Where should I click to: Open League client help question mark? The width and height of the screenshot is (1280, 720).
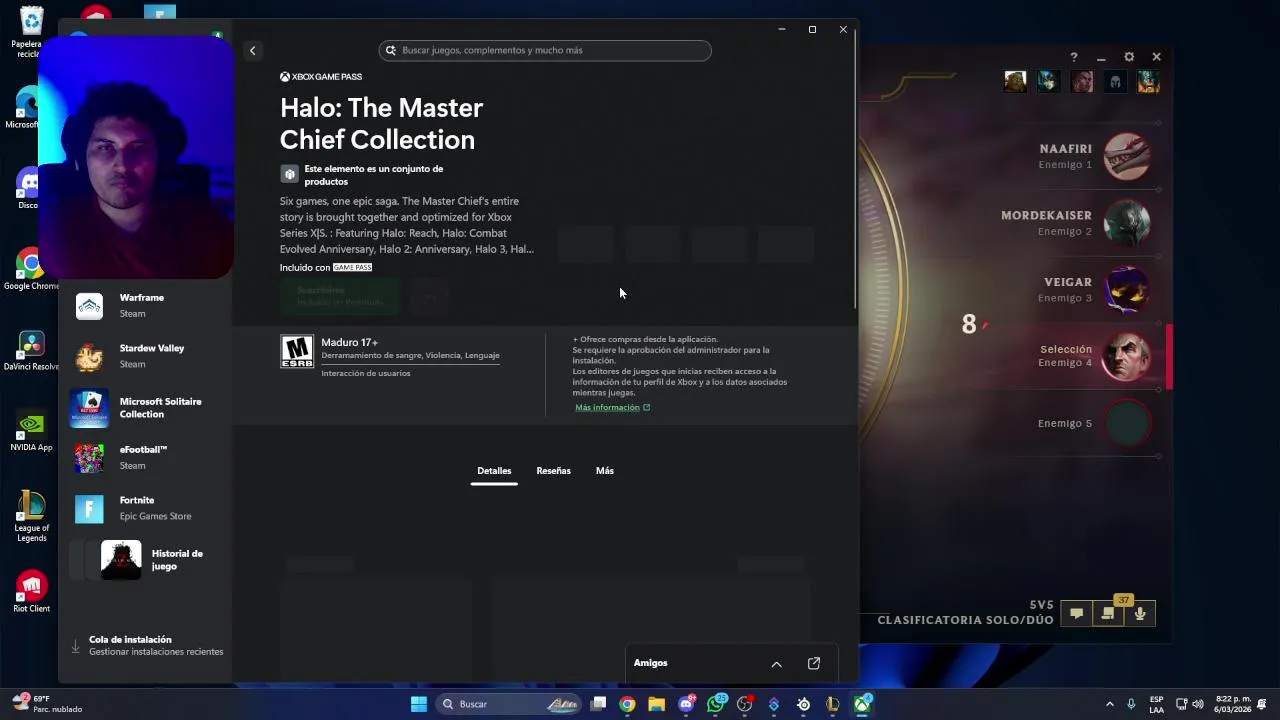coord(1074,57)
